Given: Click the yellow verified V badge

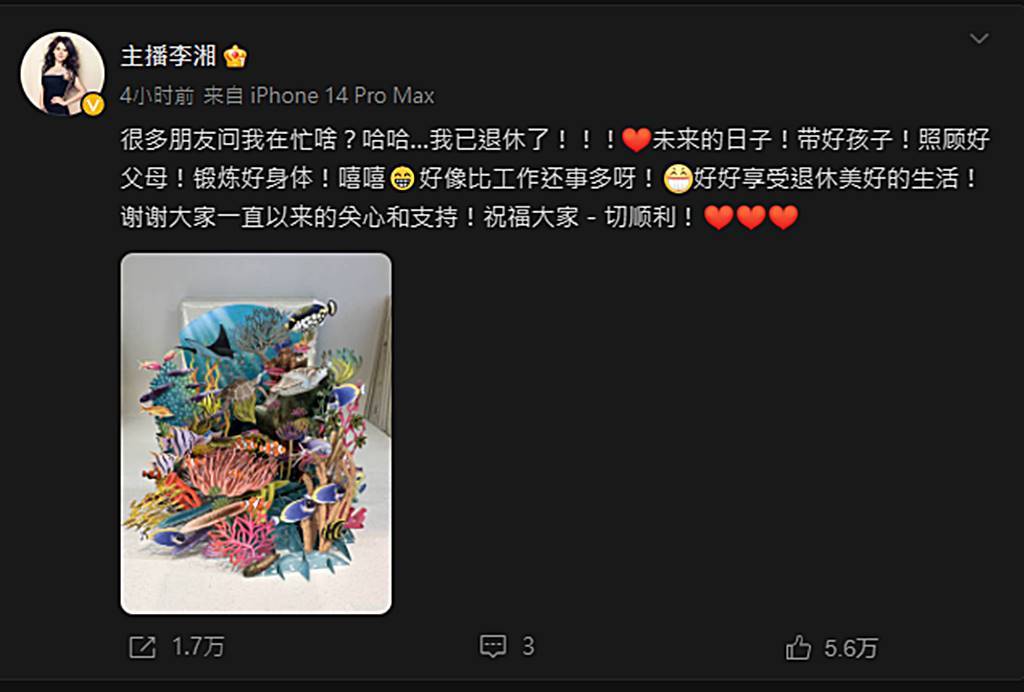Looking at the screenshot, I should point(93,104).
